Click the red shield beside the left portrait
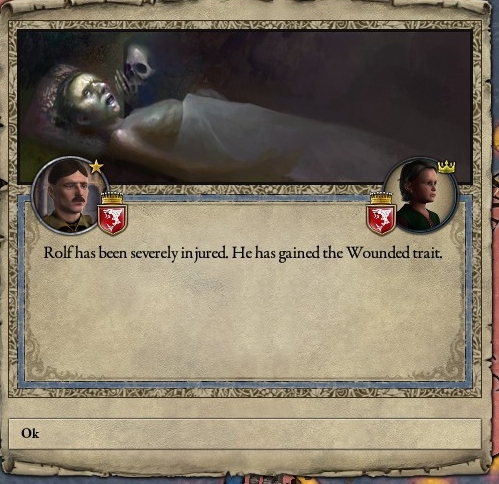Viewport: 499px width, 484px height. 112,219
